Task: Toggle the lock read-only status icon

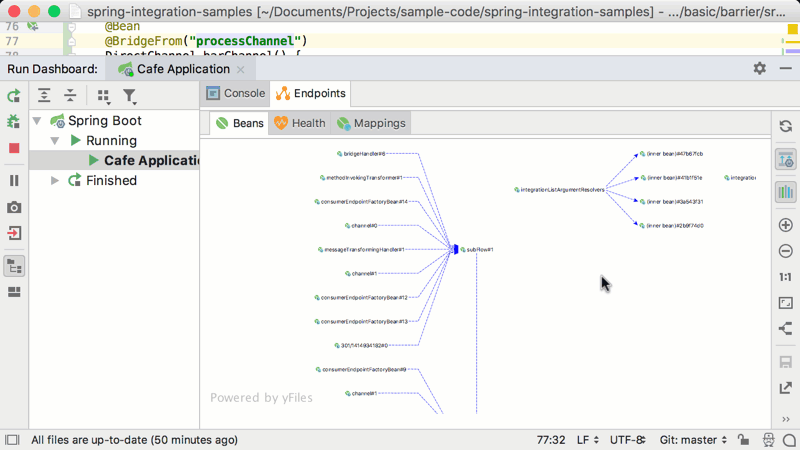Action: [x=742, y=440]
